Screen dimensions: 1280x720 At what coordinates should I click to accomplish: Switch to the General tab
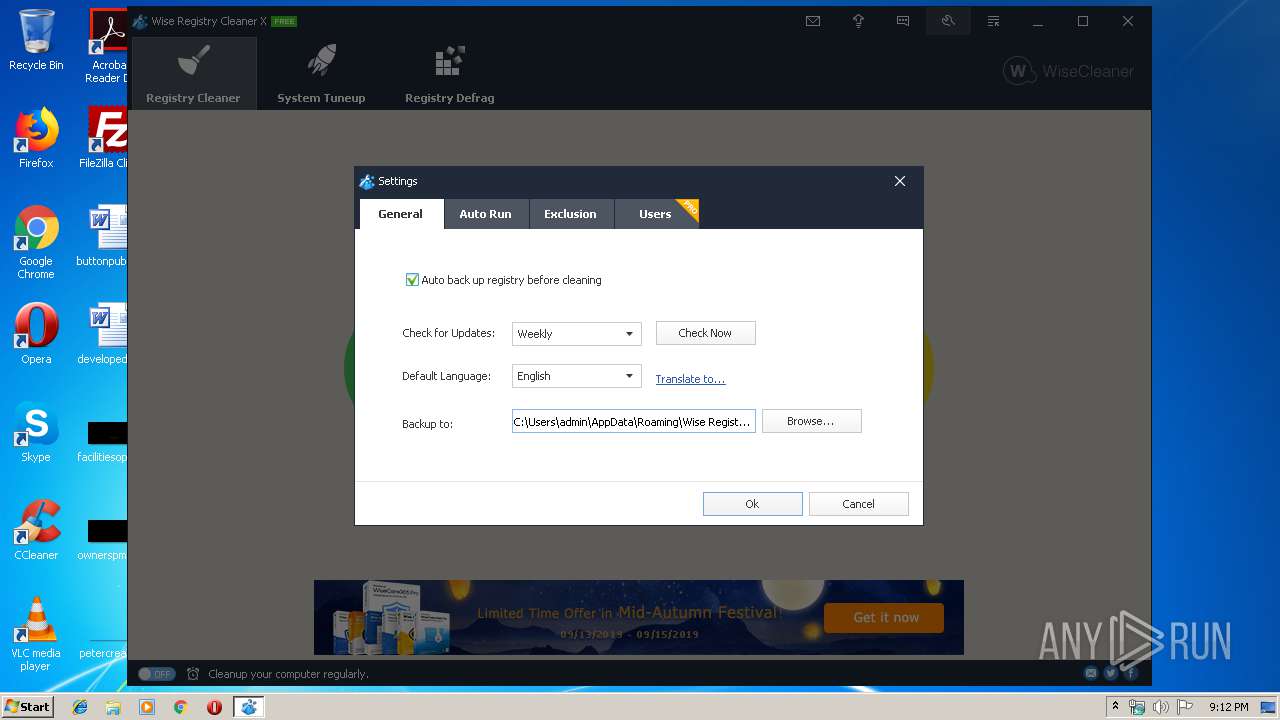400,214
